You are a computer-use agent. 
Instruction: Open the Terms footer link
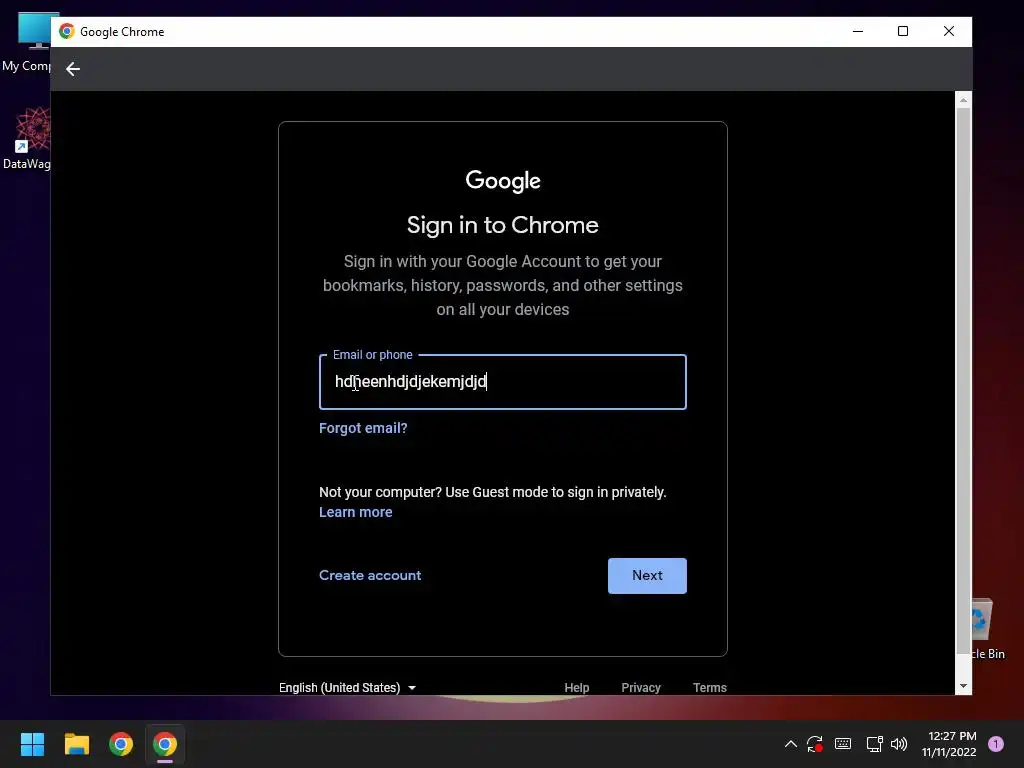709,688
